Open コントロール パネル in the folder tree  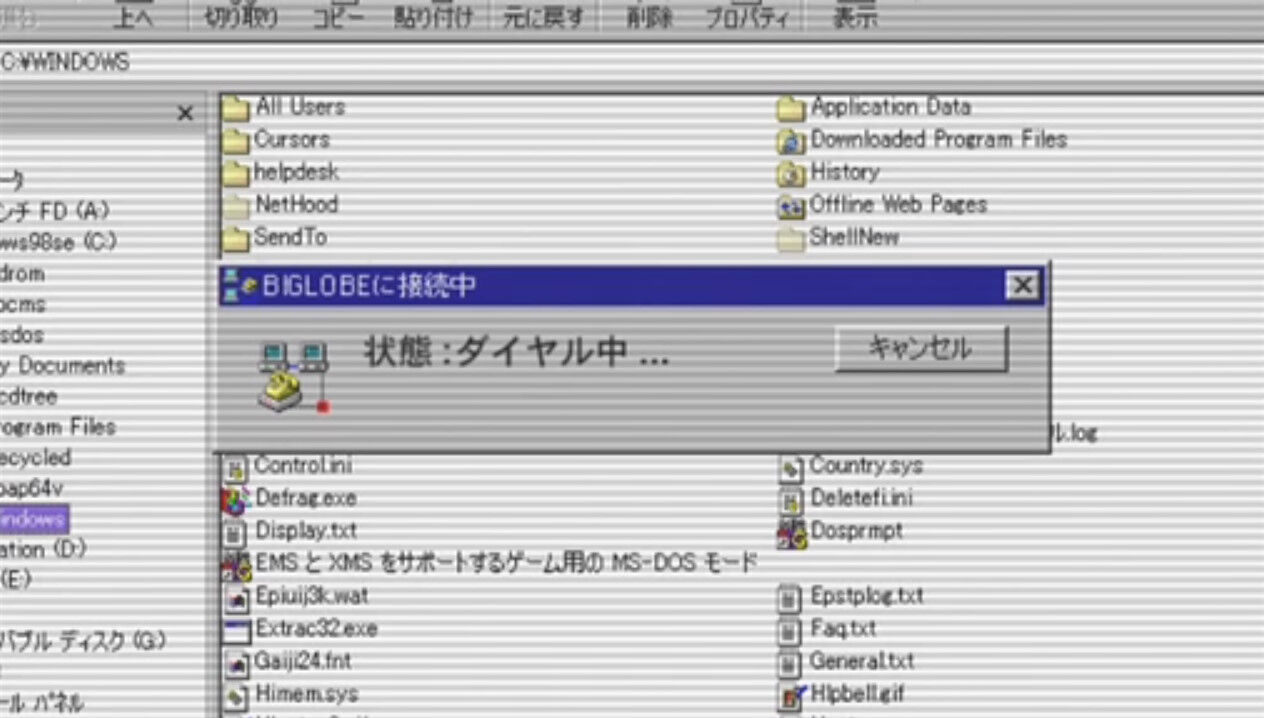click(x=43, y=702)
